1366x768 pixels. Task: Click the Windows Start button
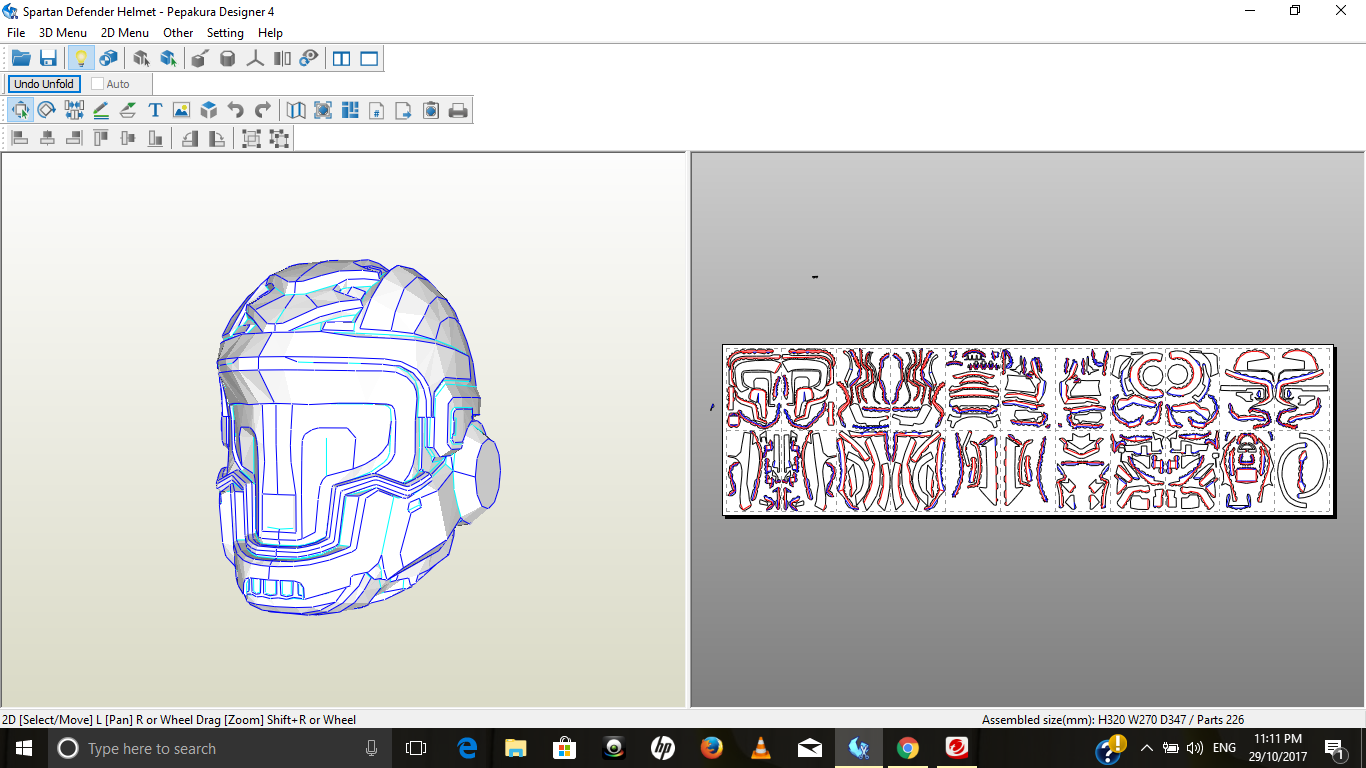(x=23, y=748)
